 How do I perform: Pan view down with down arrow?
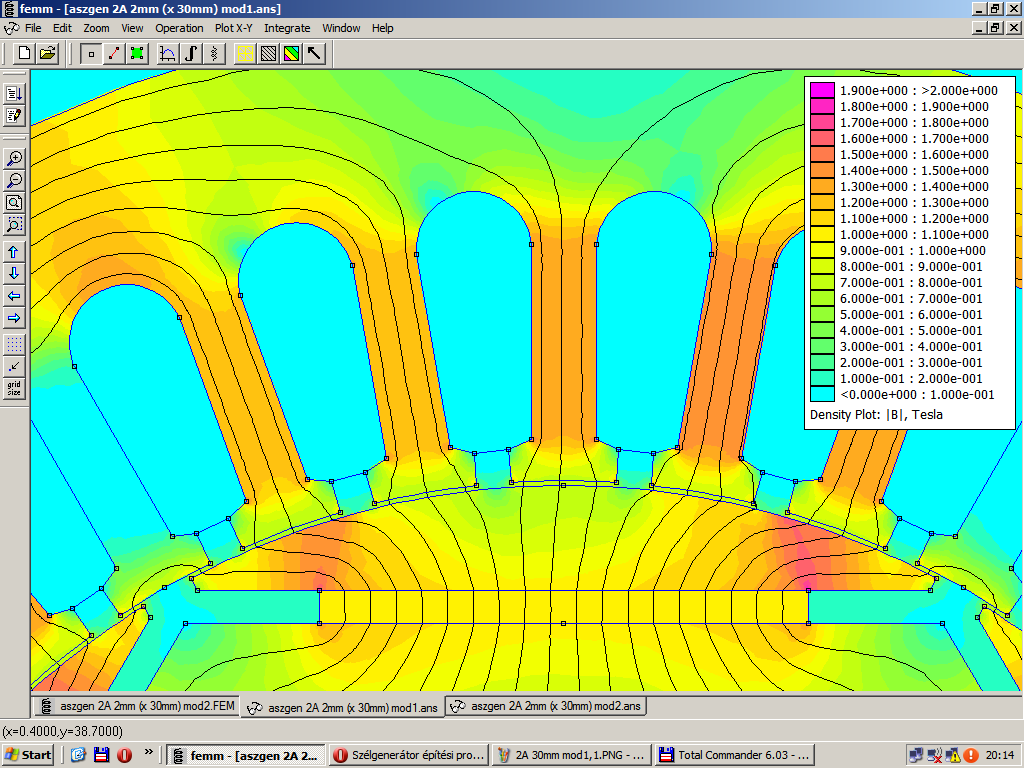14,274
